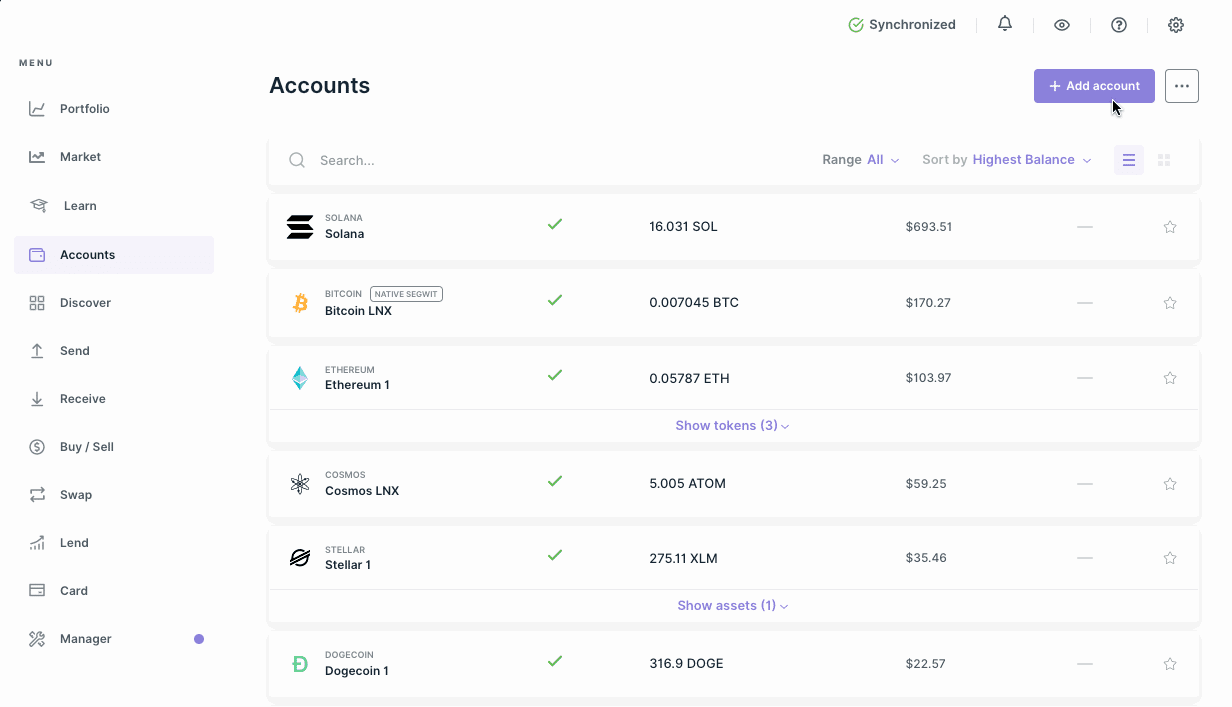Image resolution: width=1232 pixels, height=707 pixels.
Task: Click the help question mark icon
Action: click(x=1119, y=25)
